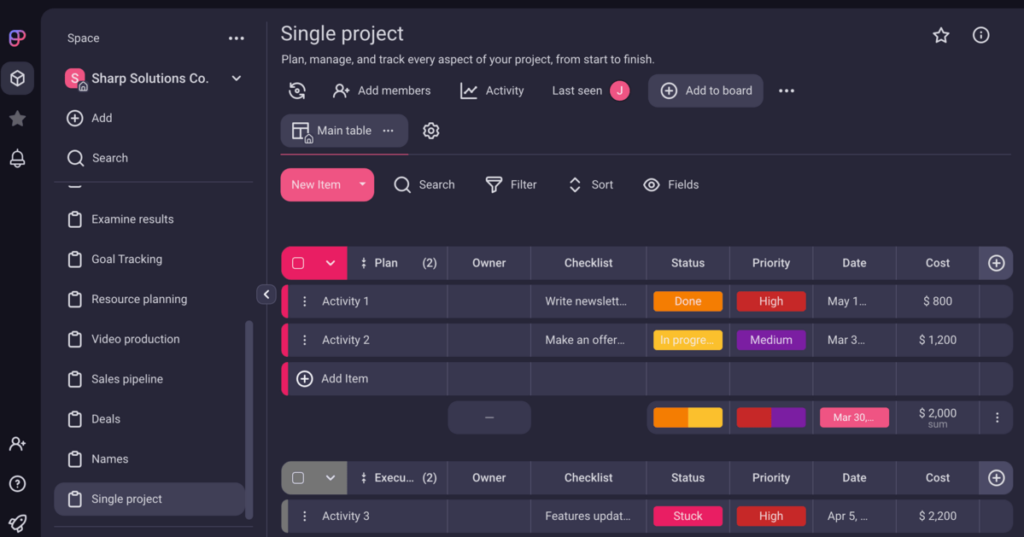Open table settings gear icon
The height and width of the screenshot is (537, 1024).
(x=431, y=131)
